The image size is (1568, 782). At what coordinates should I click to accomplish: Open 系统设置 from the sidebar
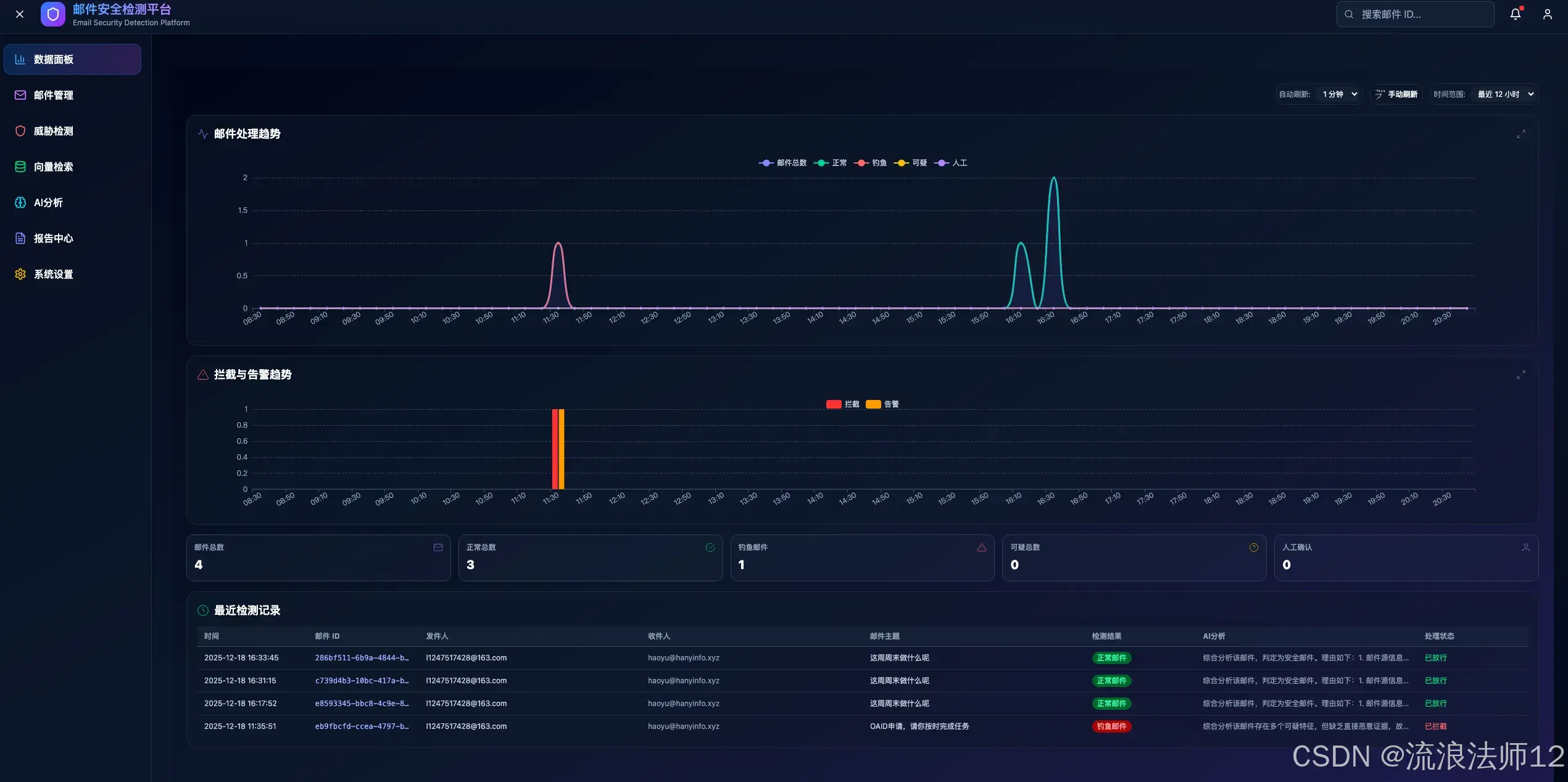tap(53, 274)
